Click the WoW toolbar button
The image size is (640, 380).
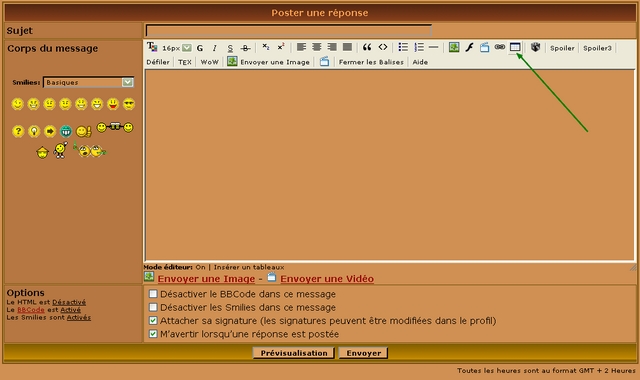(209, 62)
